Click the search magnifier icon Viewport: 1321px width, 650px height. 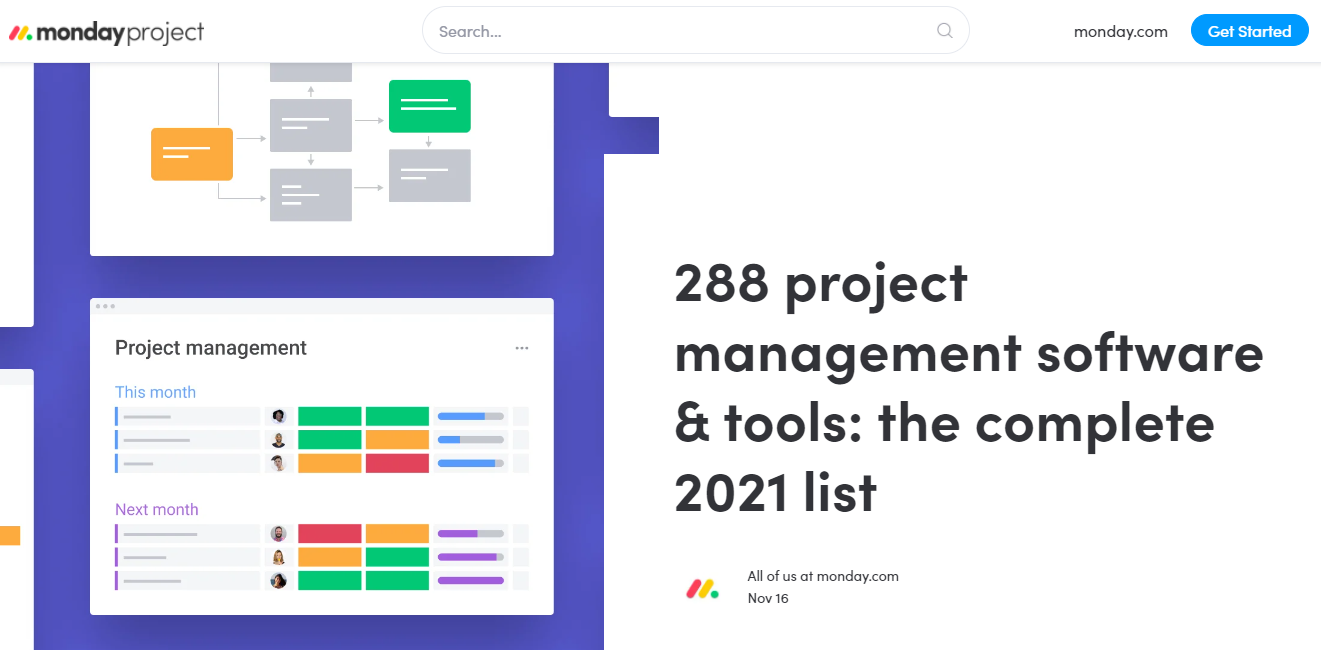tap(944, 31)
